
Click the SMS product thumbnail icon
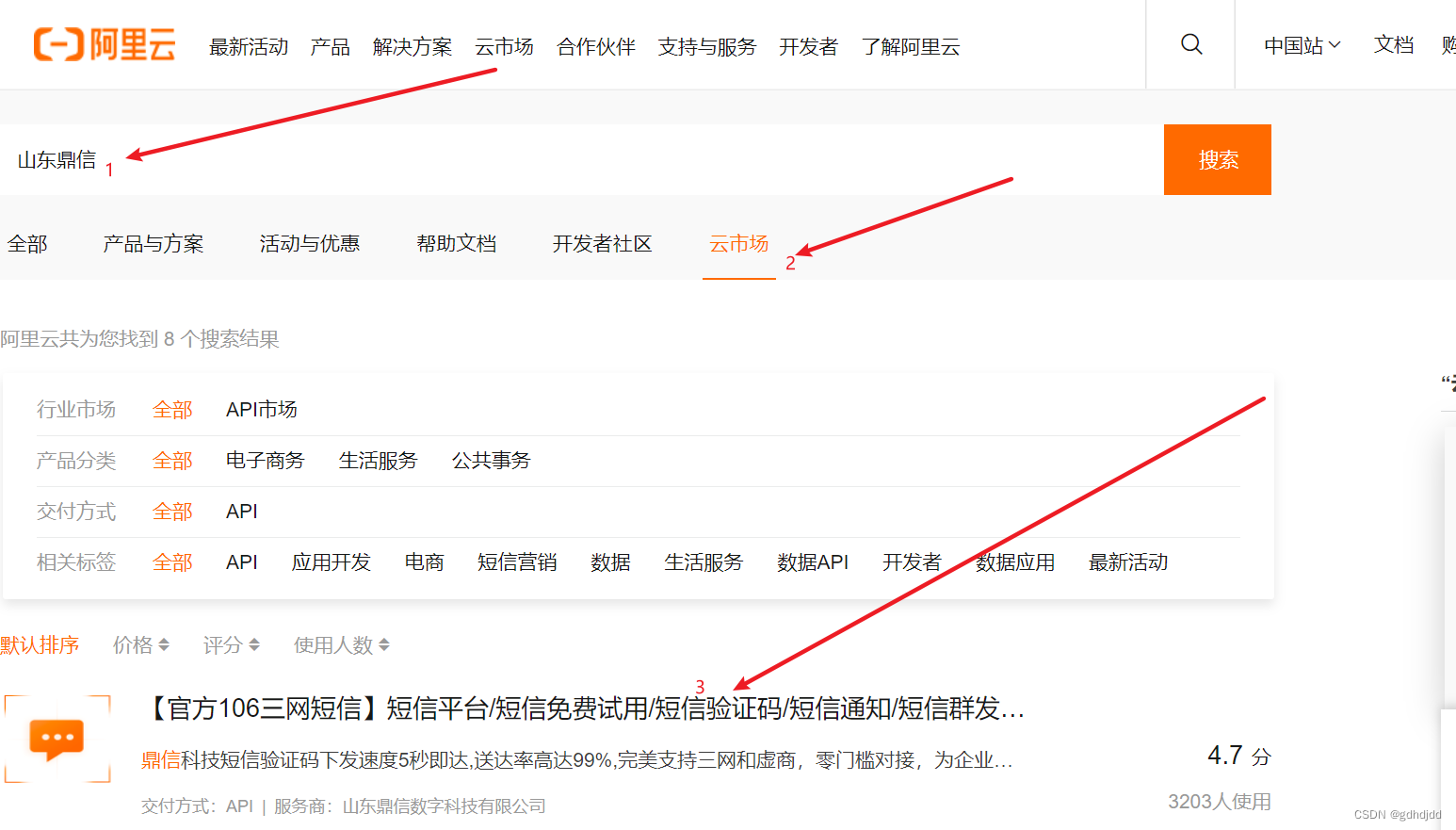click(x=57, y=740)
